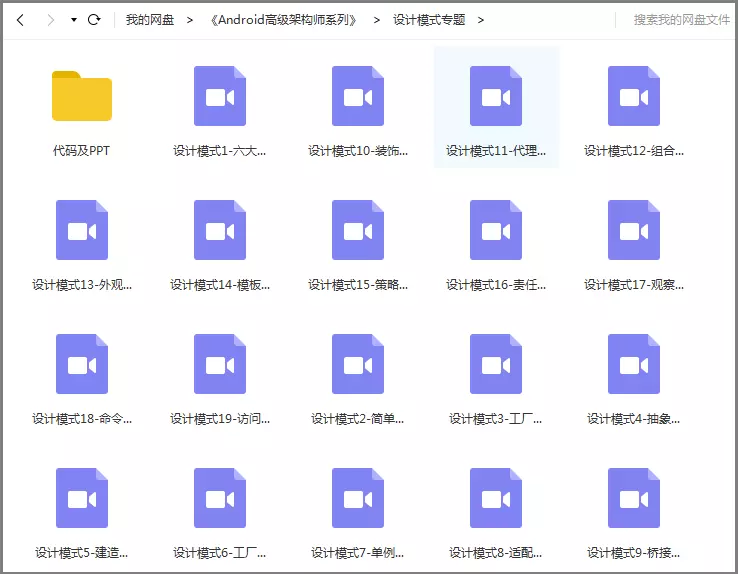Select video file icon 设计模式19-访问...
Viewport: 738px width, 574px height.
(x=220, y=364)
